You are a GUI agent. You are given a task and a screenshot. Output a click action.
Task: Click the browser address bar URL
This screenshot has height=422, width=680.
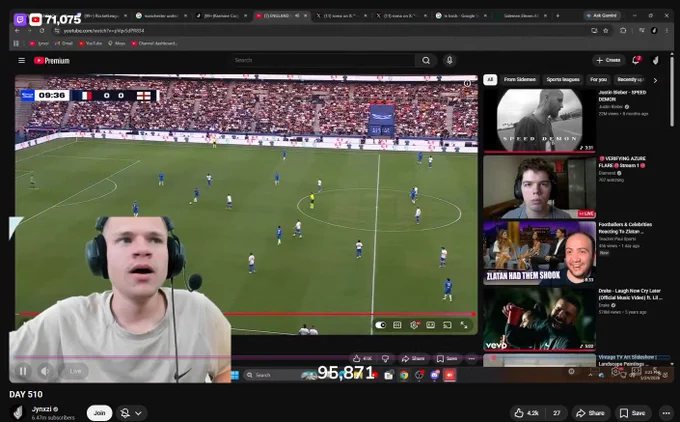(x=104, y=31)
